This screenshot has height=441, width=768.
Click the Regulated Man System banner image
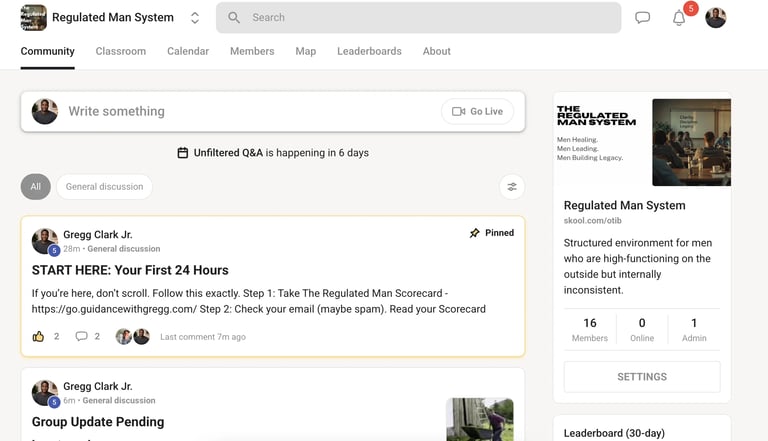pos(642,142)
